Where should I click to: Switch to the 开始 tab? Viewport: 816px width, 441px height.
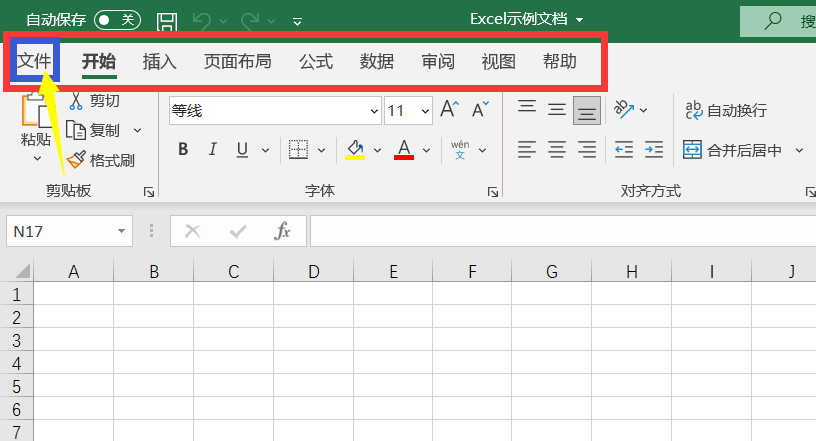pos(99,61)
